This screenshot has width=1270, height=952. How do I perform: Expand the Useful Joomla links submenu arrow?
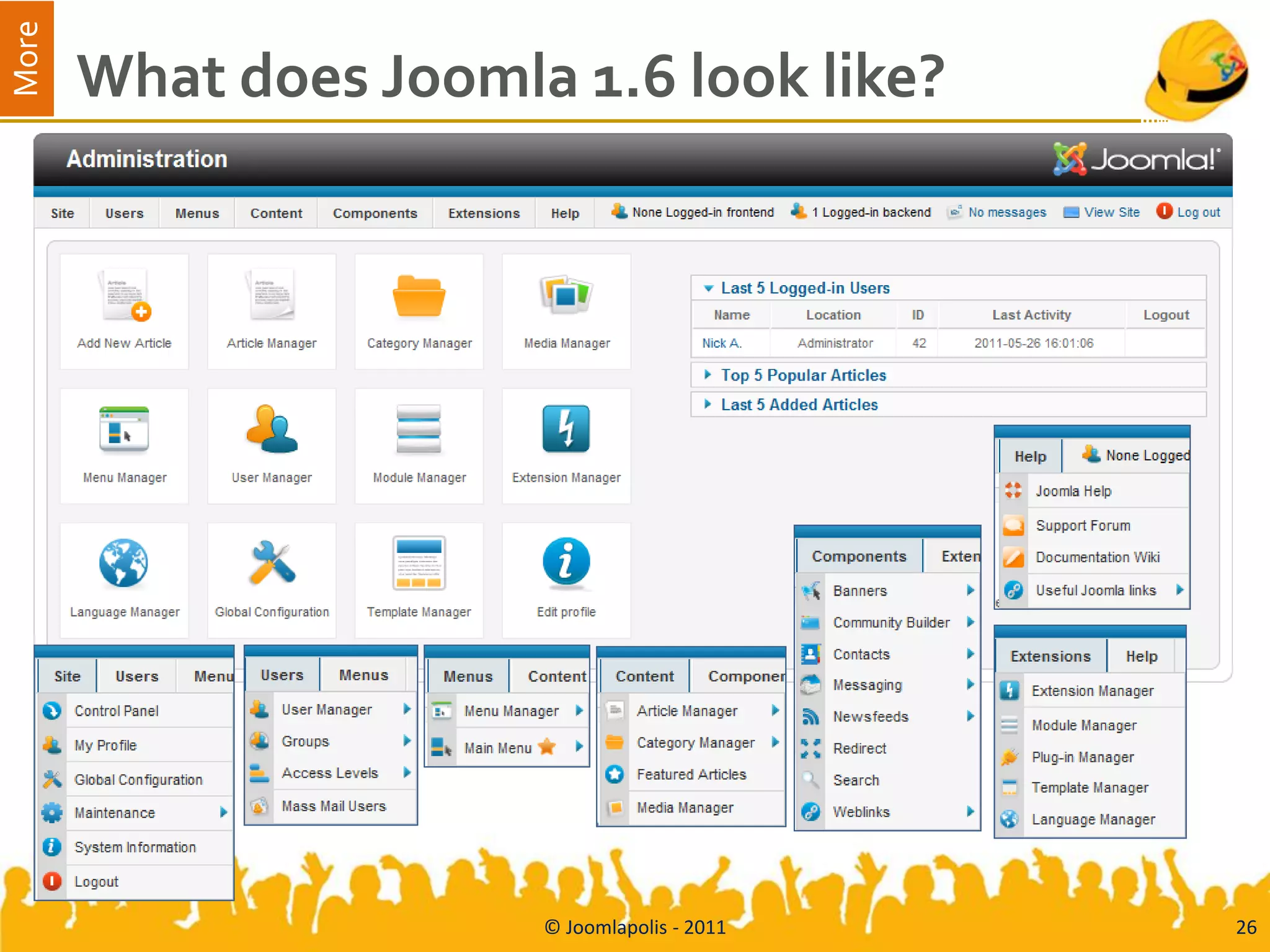coord(1179,589)
